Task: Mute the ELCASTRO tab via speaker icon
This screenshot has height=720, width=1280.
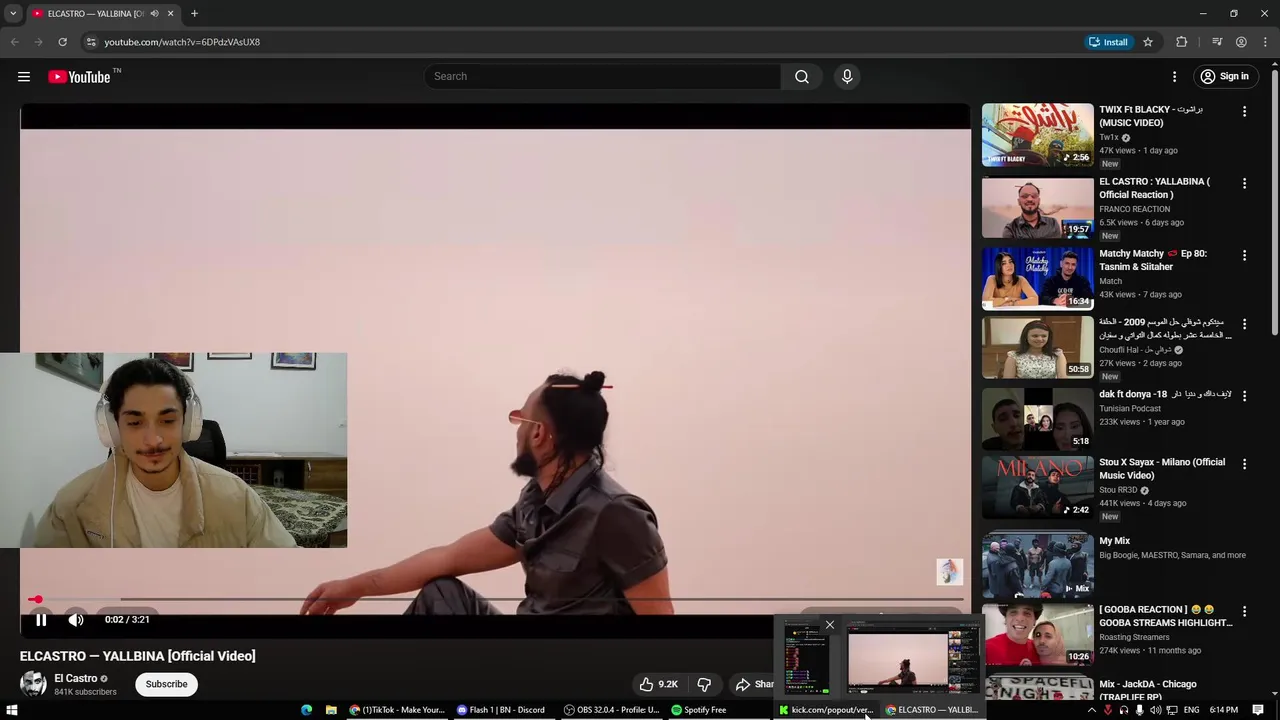Action: 154,14
